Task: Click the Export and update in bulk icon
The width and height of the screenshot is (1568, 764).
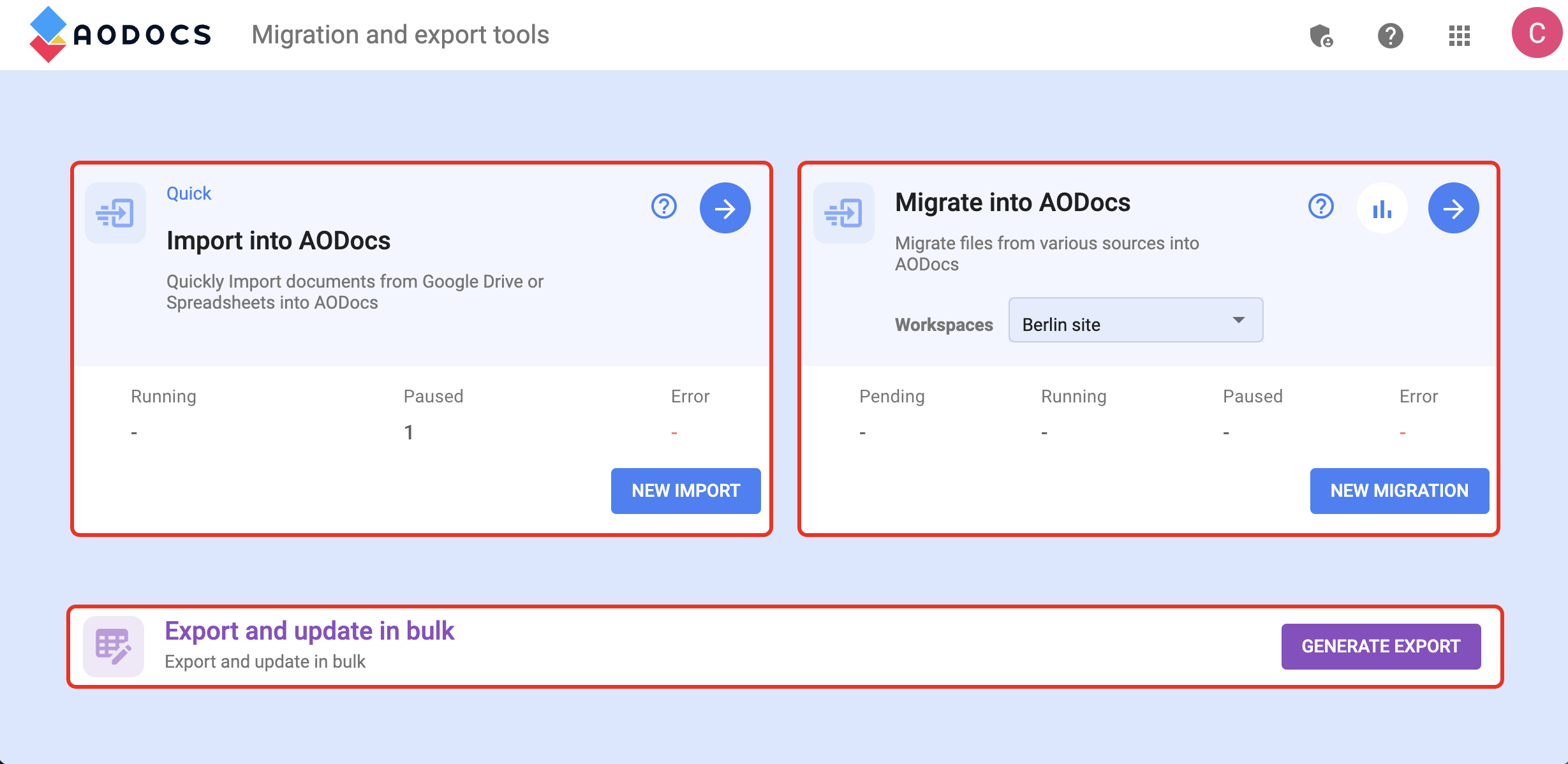Action: click(115, 645)
